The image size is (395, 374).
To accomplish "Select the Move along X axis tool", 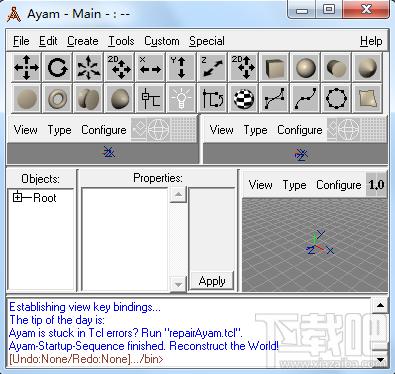I will coord(150,67).
